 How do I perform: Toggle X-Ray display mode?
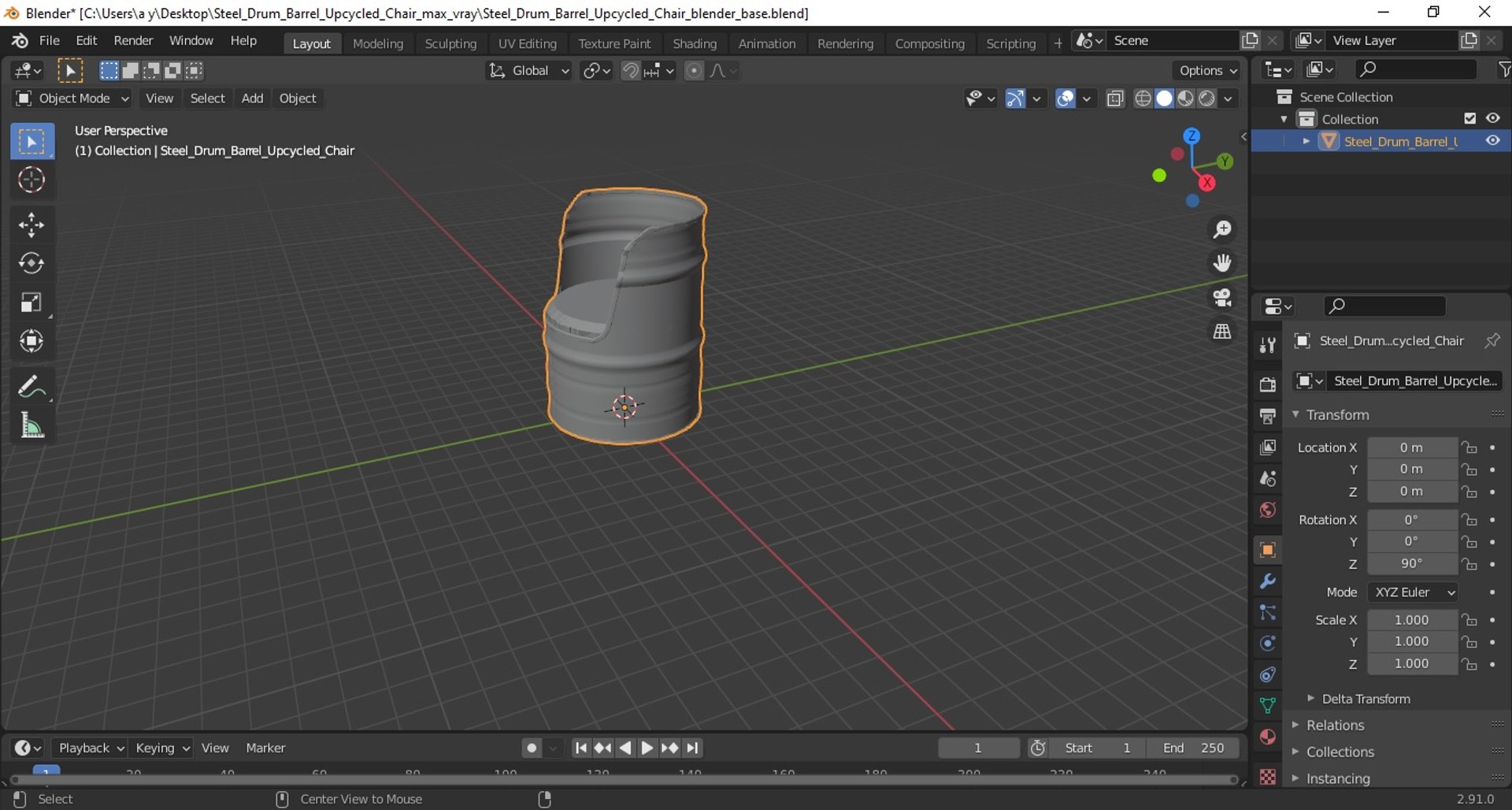[x=1114, y=98]
